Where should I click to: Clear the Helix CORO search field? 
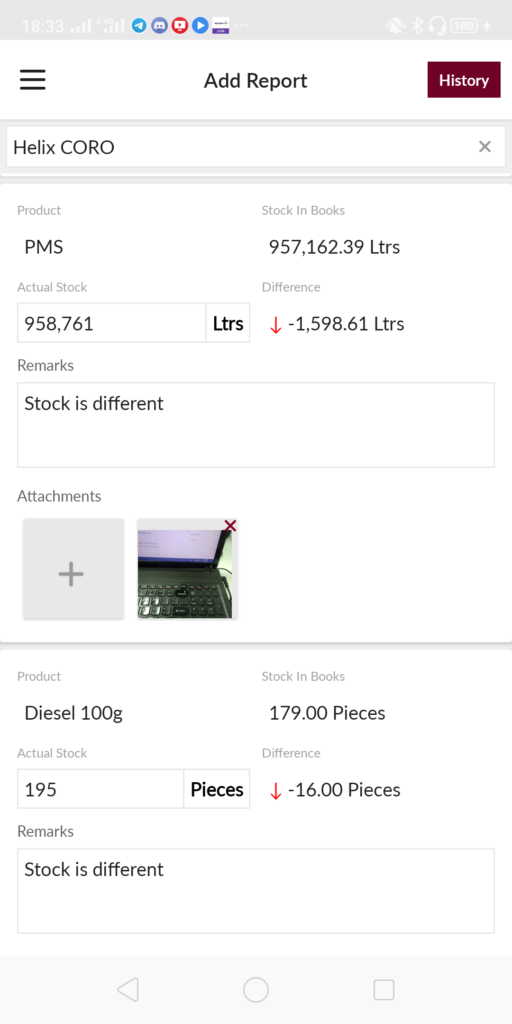click(x=485, y=146)
